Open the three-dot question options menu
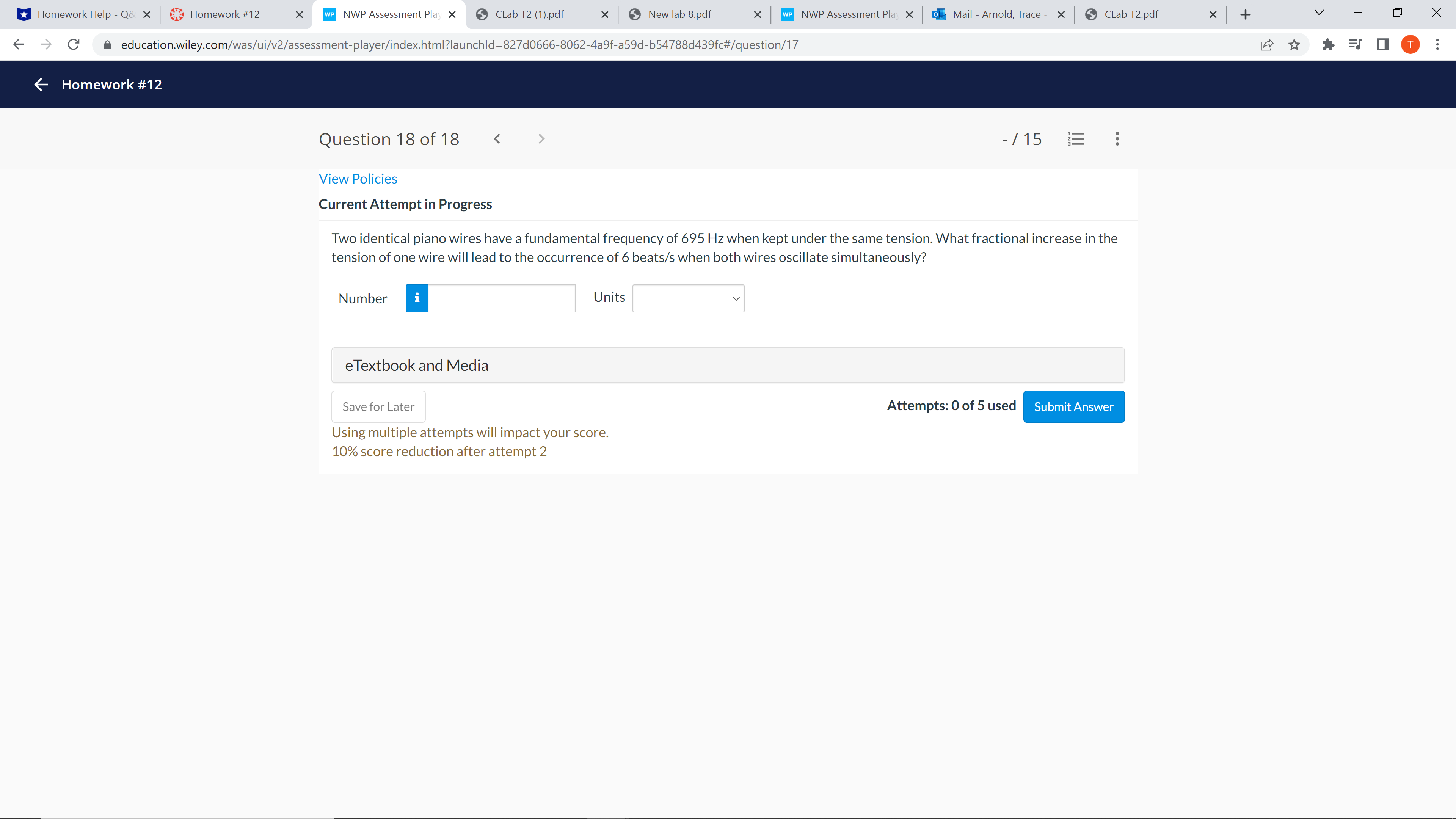 click(x=1117, y=139)
